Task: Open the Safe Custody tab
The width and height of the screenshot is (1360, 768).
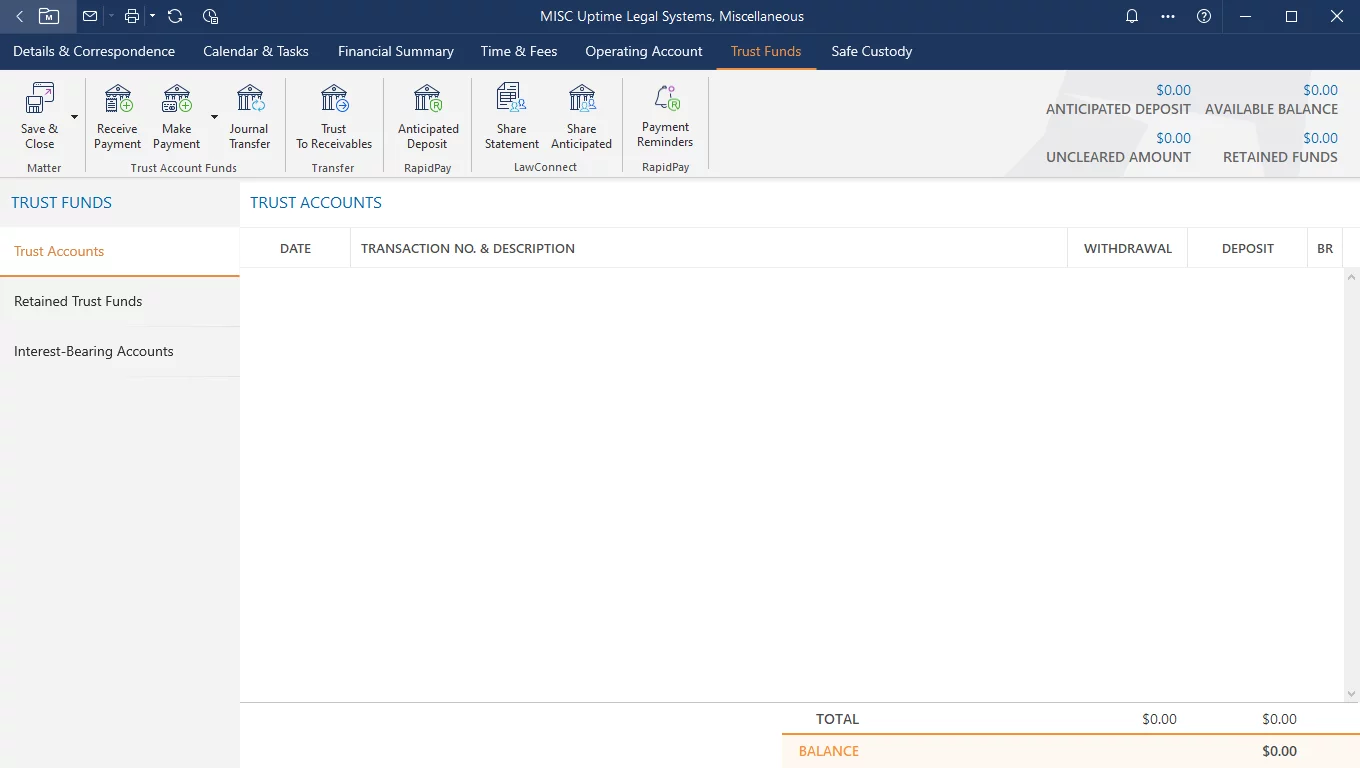Action: [871, 51]
